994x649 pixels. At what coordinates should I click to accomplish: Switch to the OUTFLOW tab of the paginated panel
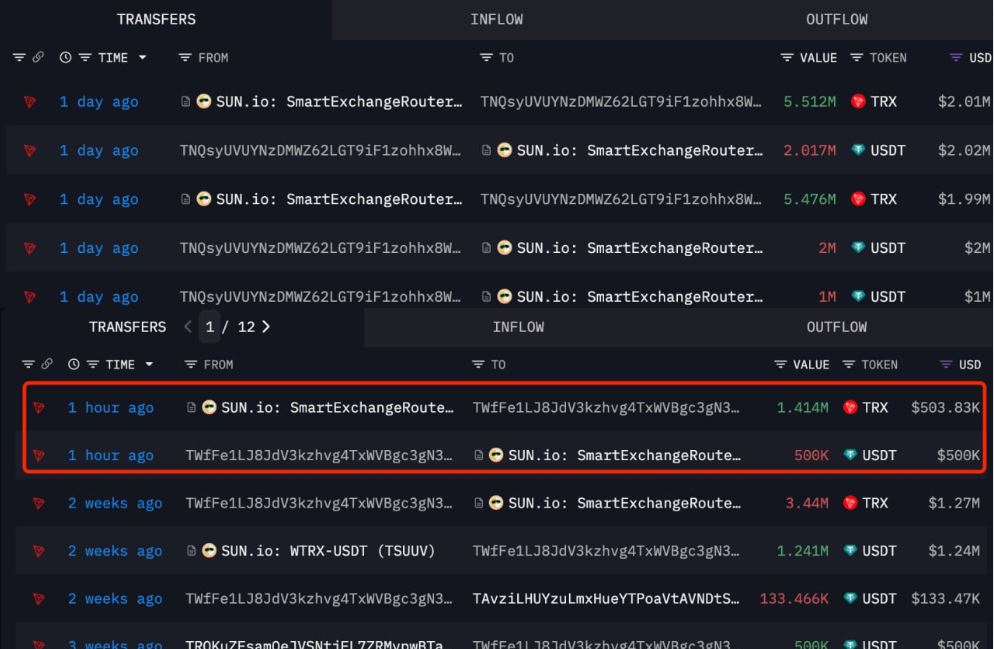(837, 327)
